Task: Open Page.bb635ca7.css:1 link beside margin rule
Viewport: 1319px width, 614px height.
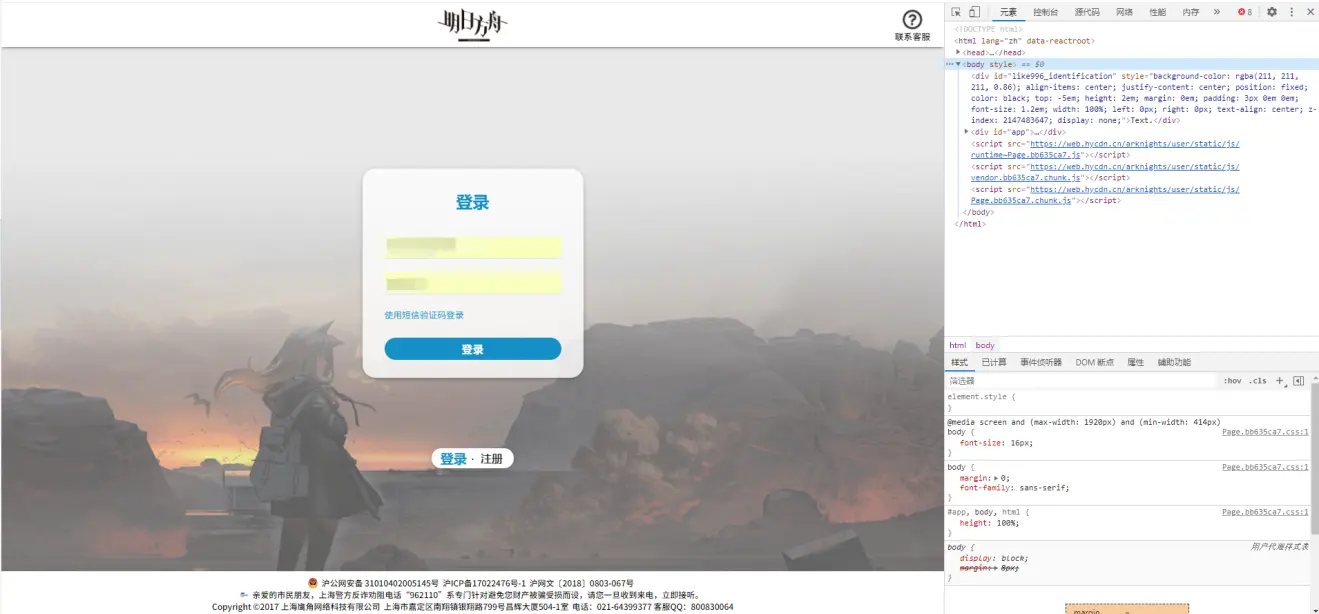Action: point(1265,467)
